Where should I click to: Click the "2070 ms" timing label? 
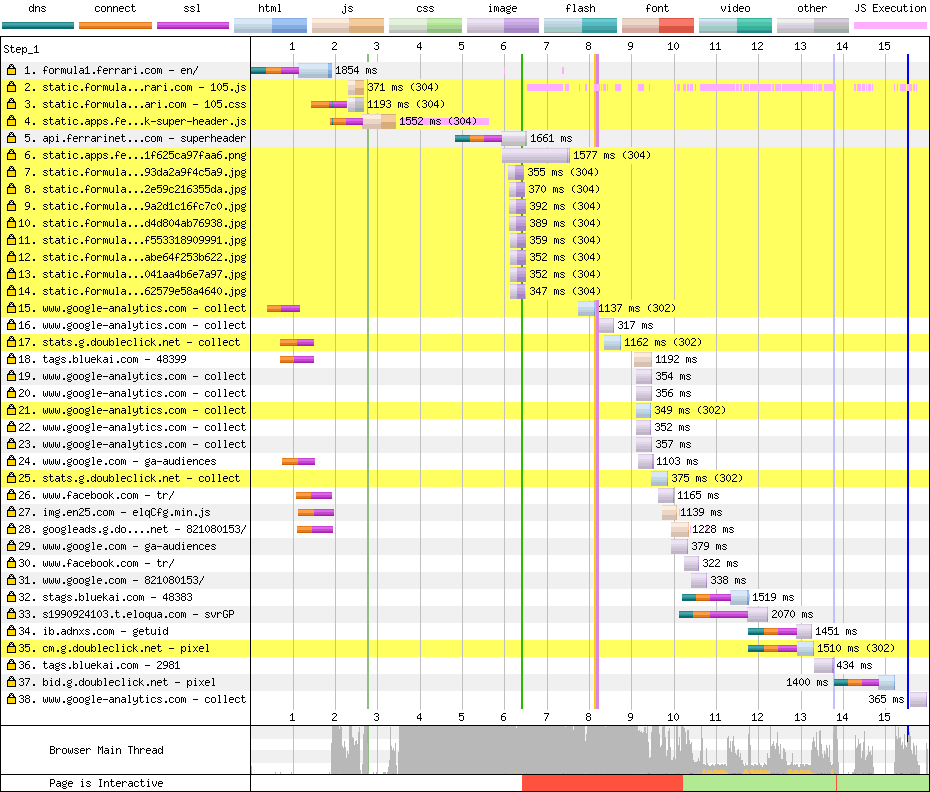792,615
